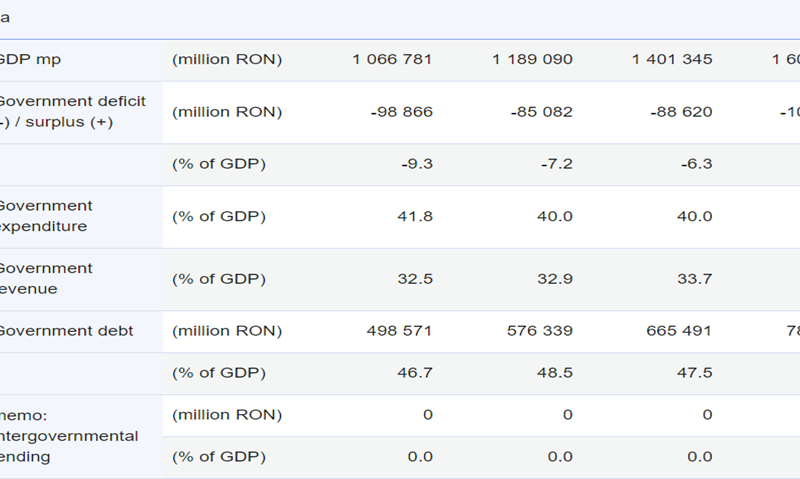Screen dimensions: 800x479
Task: Select the deficit value -98 866
Action: click(400, 112)
